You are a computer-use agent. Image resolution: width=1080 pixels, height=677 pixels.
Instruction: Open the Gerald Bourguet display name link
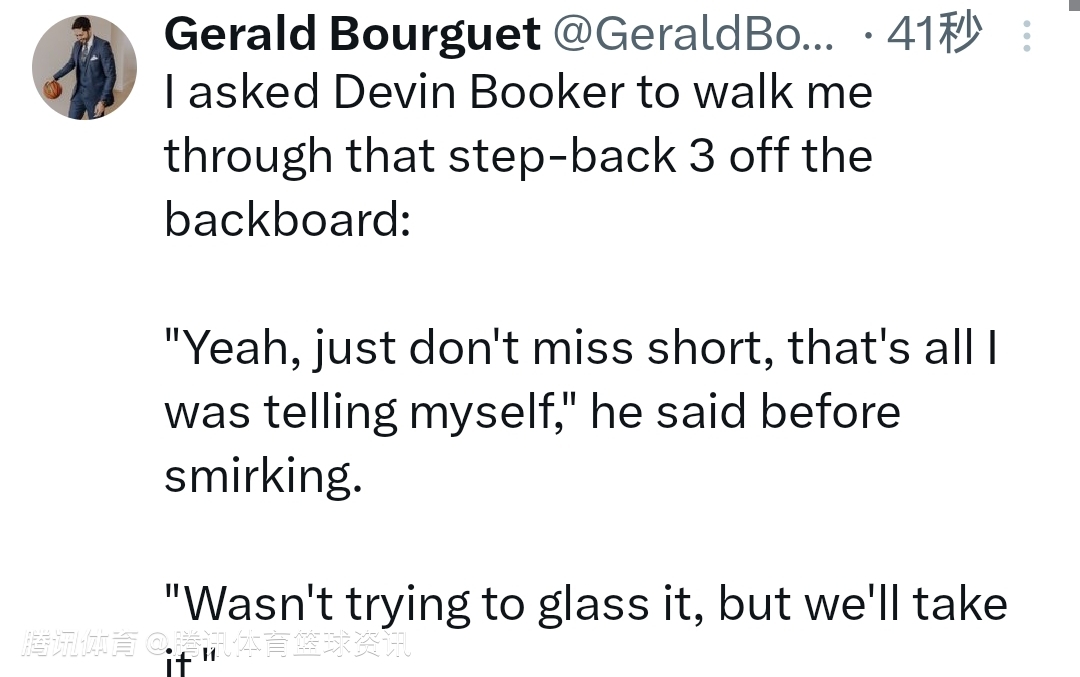coord(352,35)
